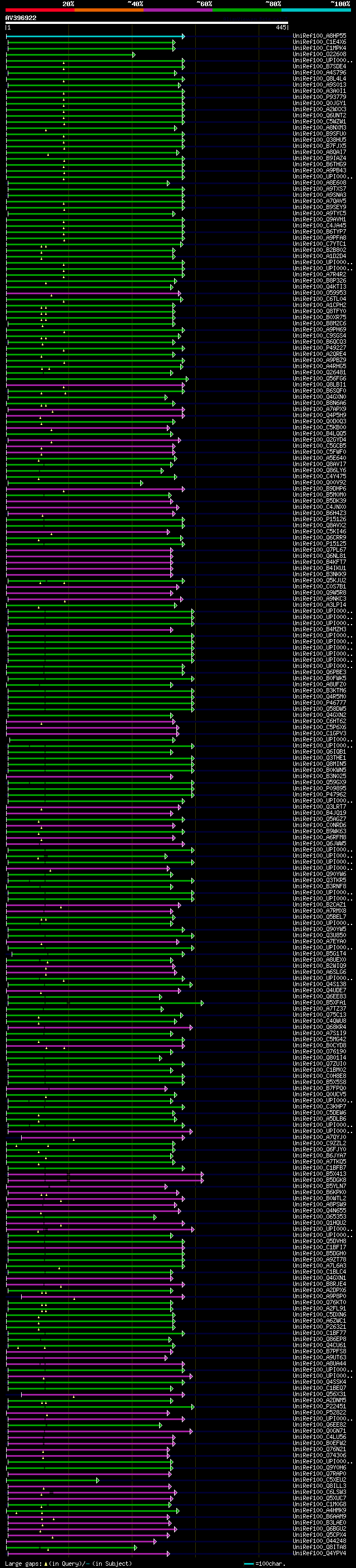Select hit label UniRef100_Q9AVH1
This screenshot has height=1568, width=356.
[319, 220]
